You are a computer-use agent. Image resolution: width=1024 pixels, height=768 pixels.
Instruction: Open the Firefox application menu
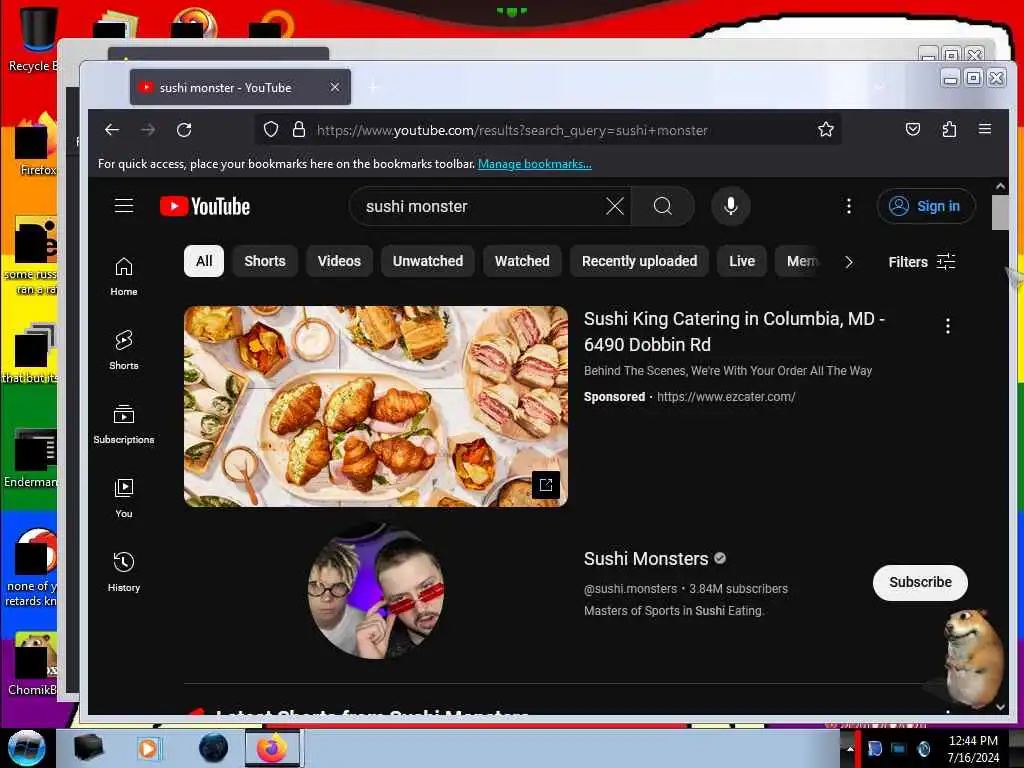click(985, 129)
